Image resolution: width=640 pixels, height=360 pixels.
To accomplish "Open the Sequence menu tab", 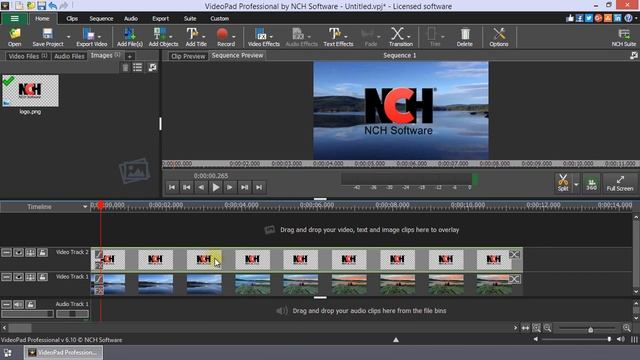I will click(101, 18).
